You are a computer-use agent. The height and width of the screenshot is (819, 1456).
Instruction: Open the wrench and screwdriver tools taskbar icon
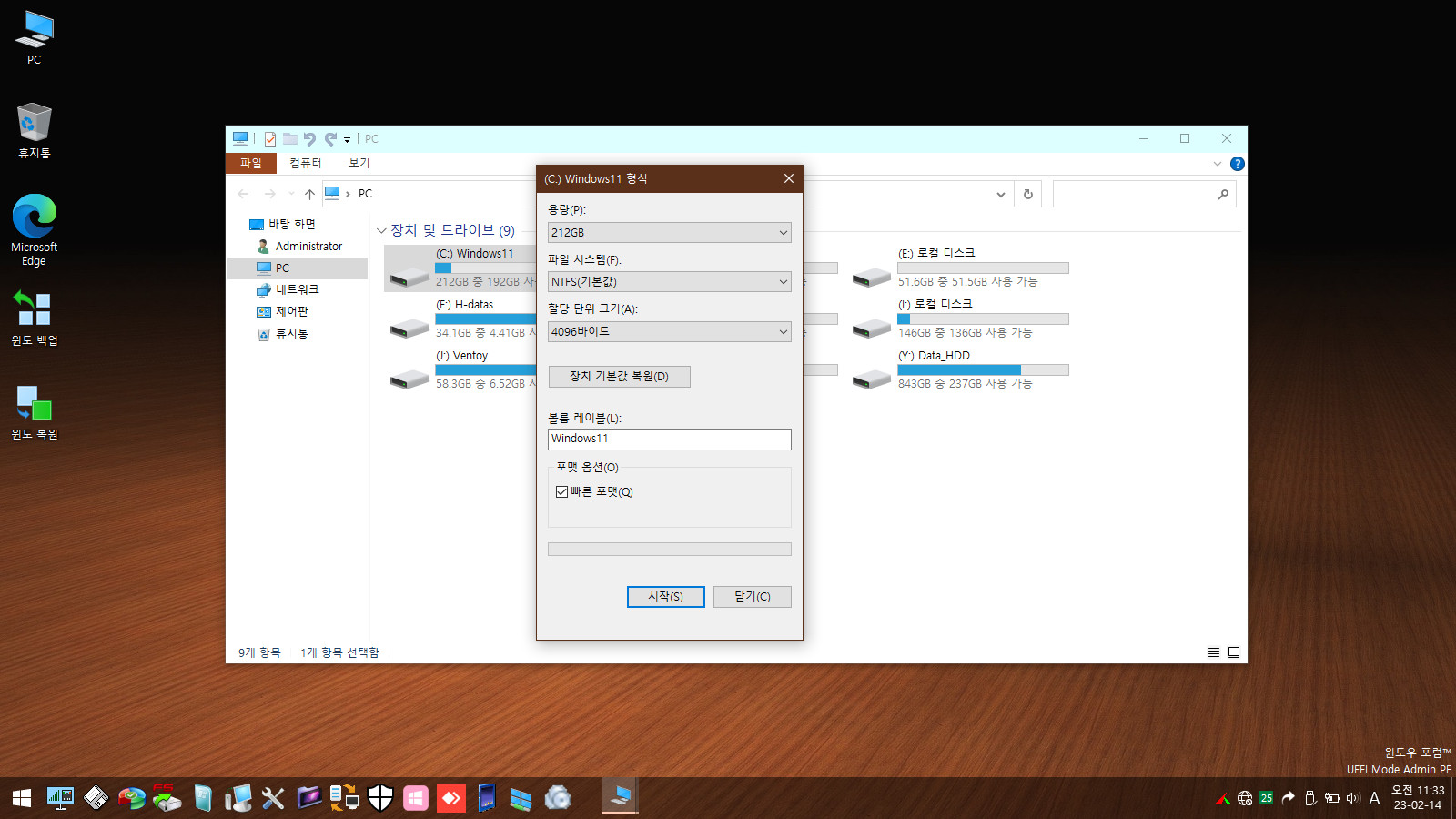(273, 798)
